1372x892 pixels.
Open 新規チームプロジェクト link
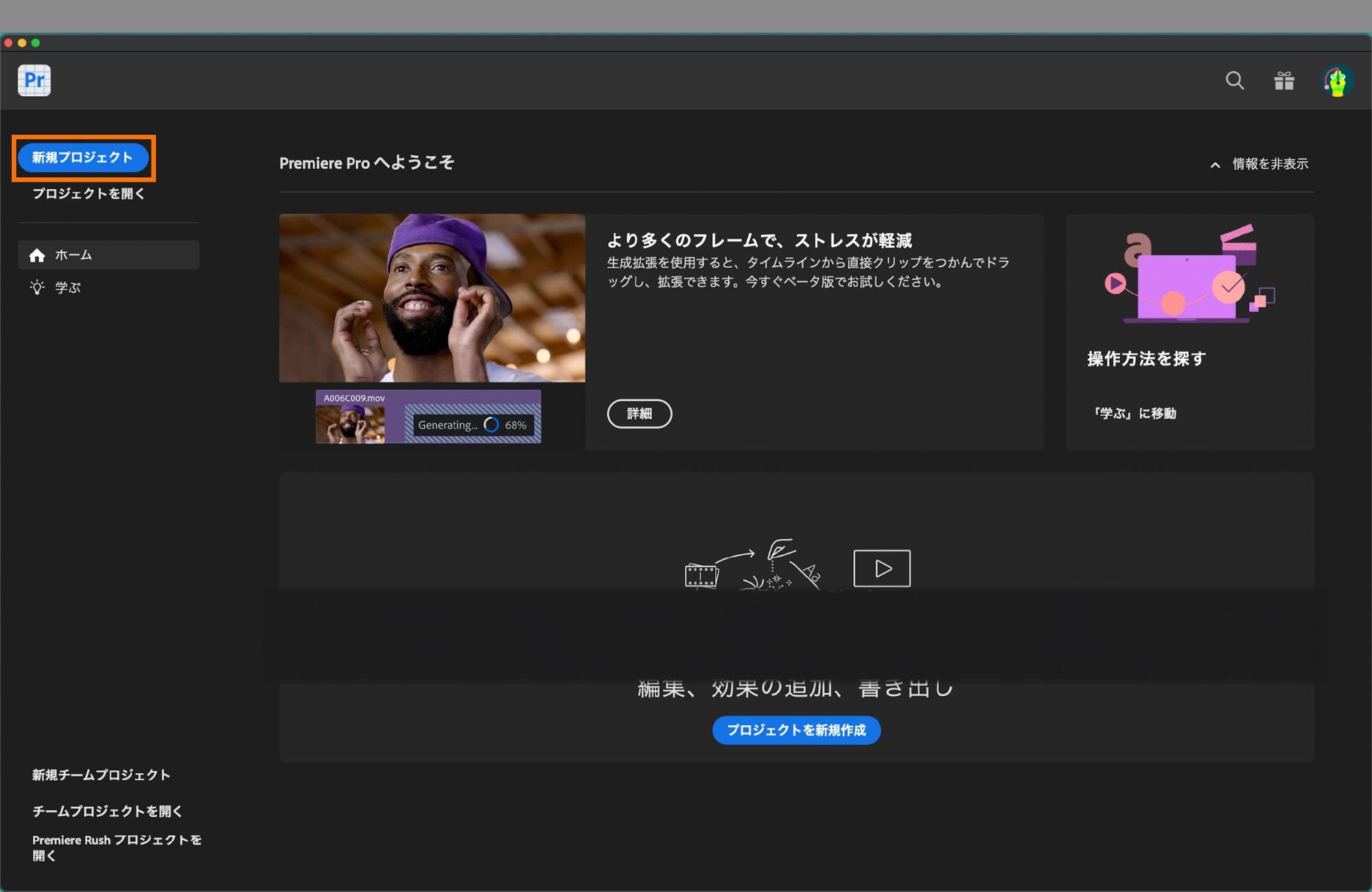[101, 775]
